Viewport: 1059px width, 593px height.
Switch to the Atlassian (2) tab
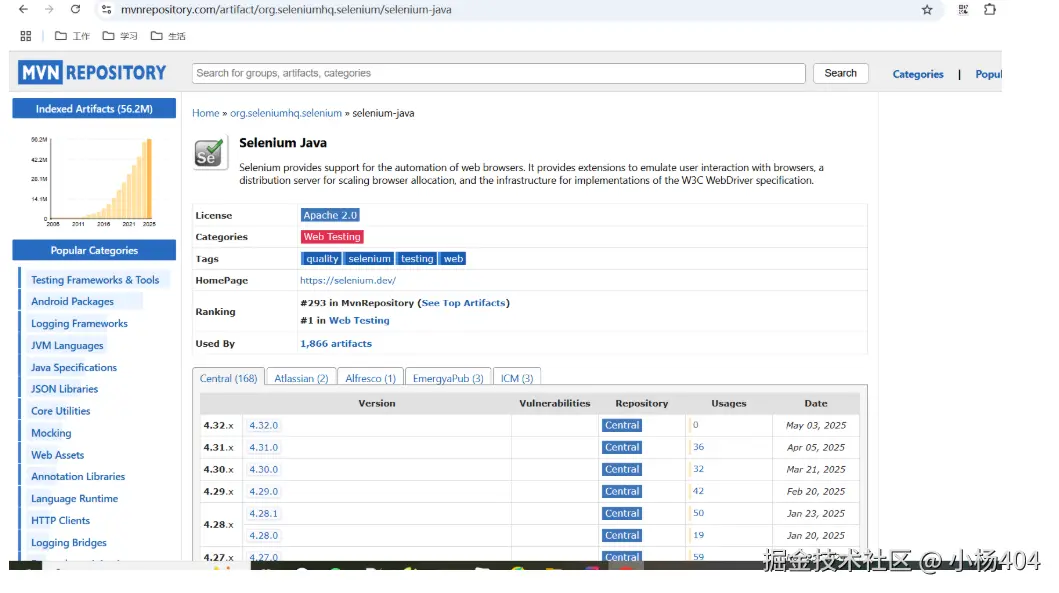(301, 378)
